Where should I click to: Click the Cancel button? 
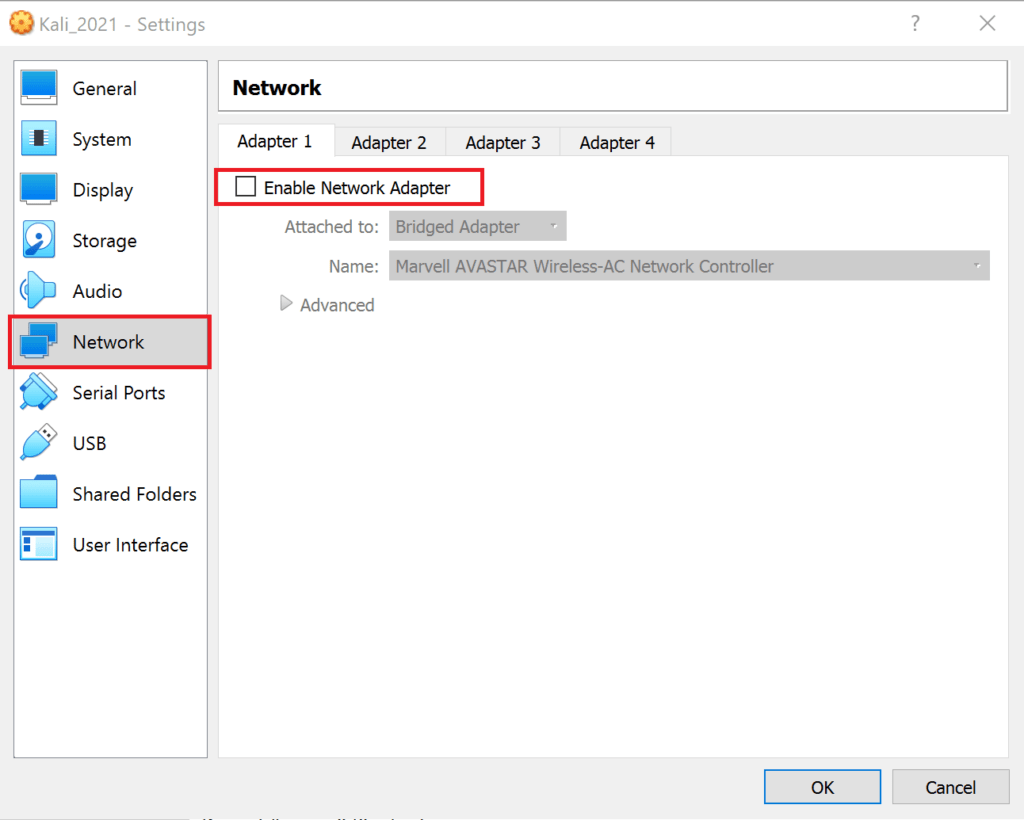[x=950, y=787]
